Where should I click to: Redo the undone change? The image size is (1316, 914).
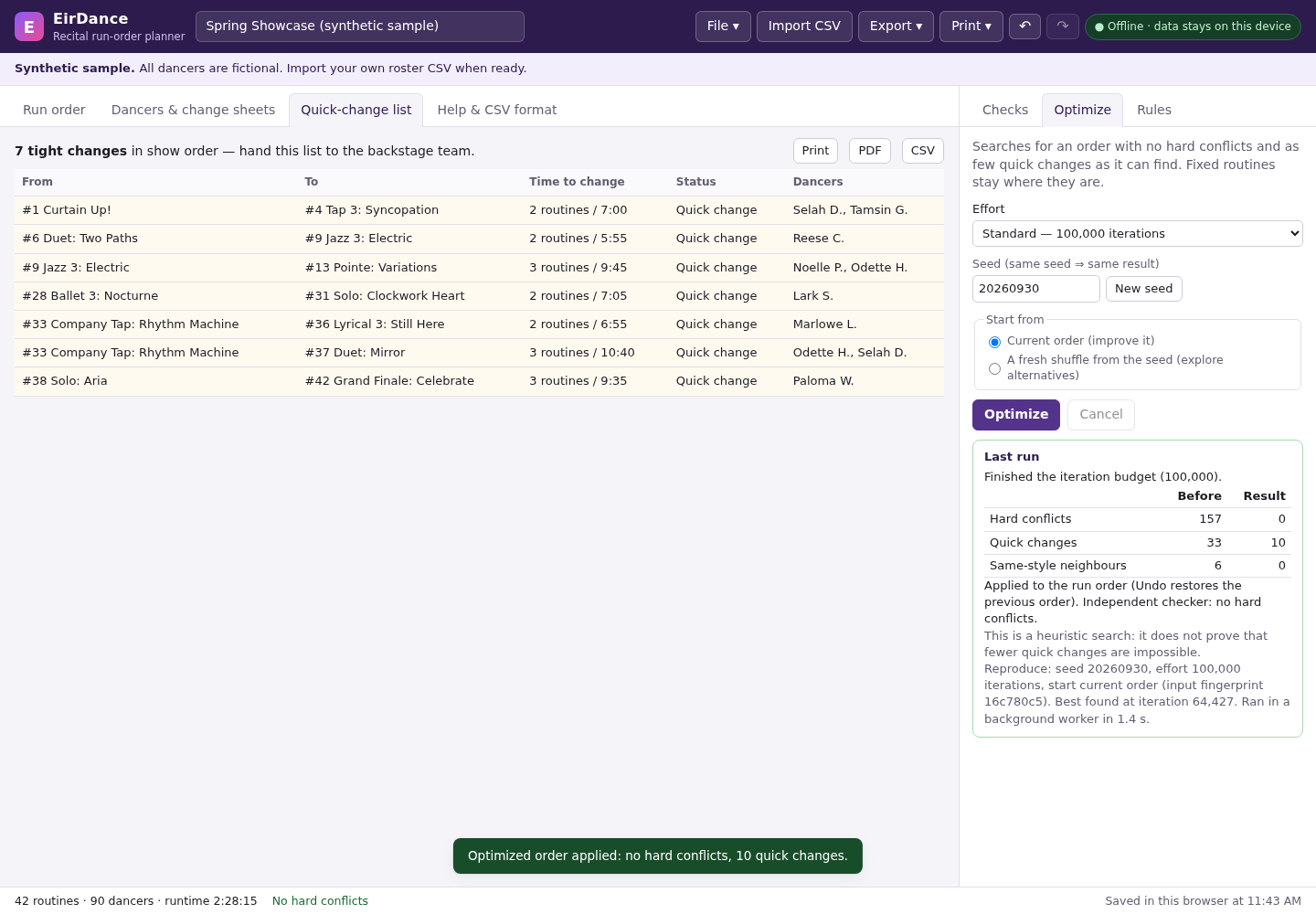[1063, 27]
